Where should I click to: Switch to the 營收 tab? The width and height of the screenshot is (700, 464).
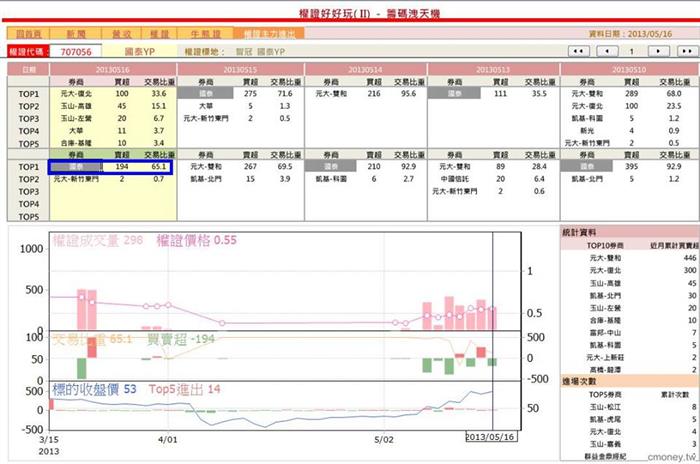[x=121, y=34]
